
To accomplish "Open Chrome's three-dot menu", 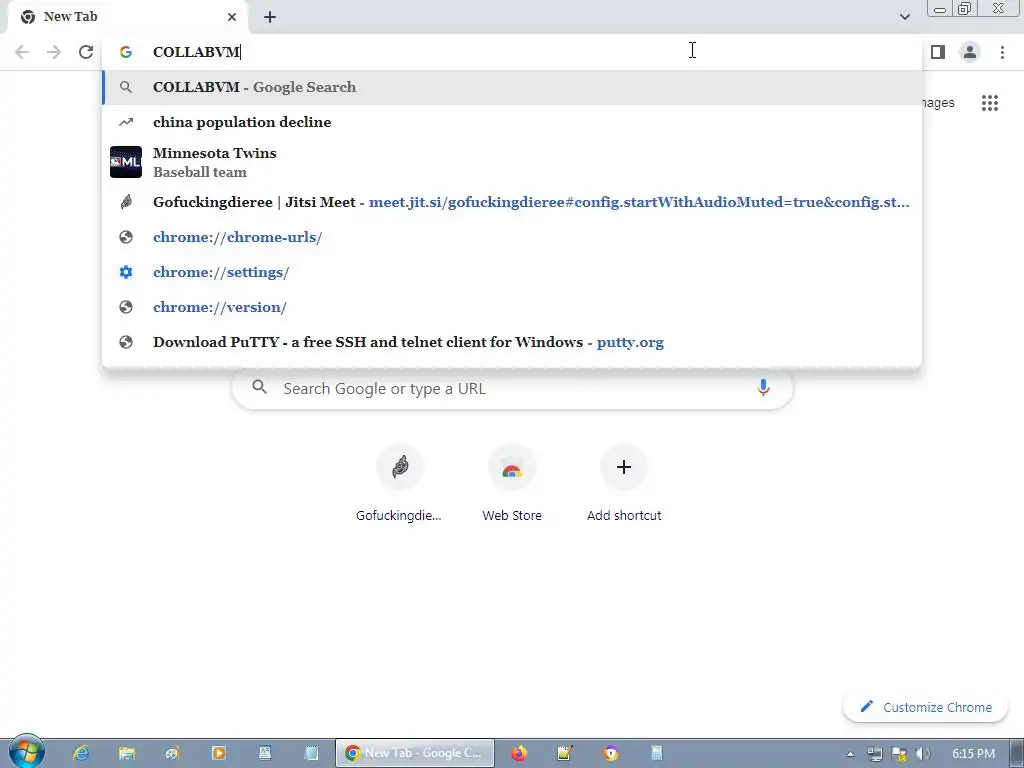I will pyautogui.click(x=1002, y=52).
